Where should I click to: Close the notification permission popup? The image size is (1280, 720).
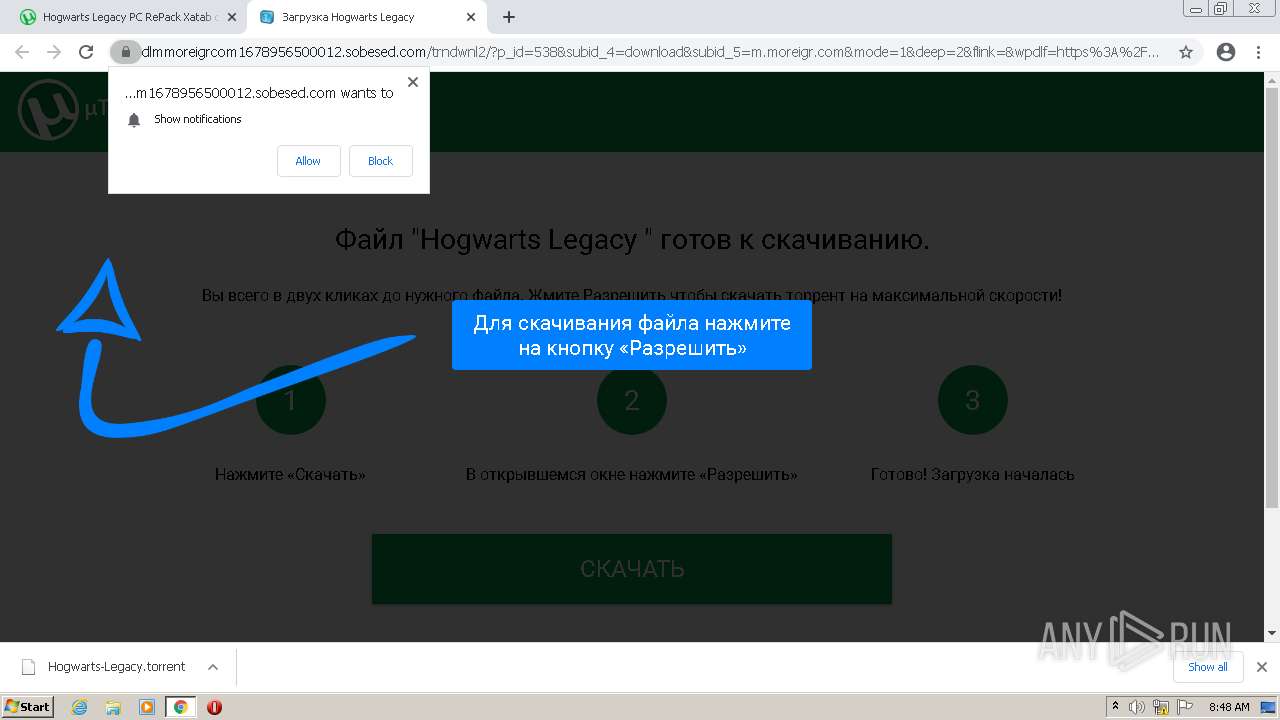(x=413, y=82)
